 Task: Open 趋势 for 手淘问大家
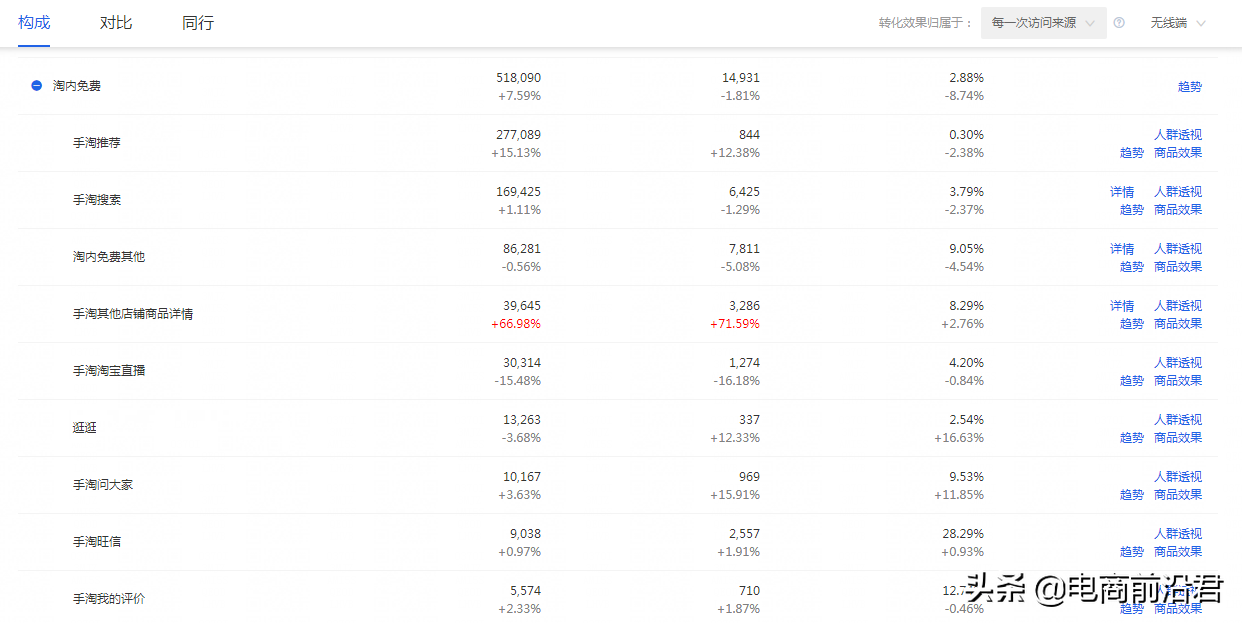click(1132, 495)
